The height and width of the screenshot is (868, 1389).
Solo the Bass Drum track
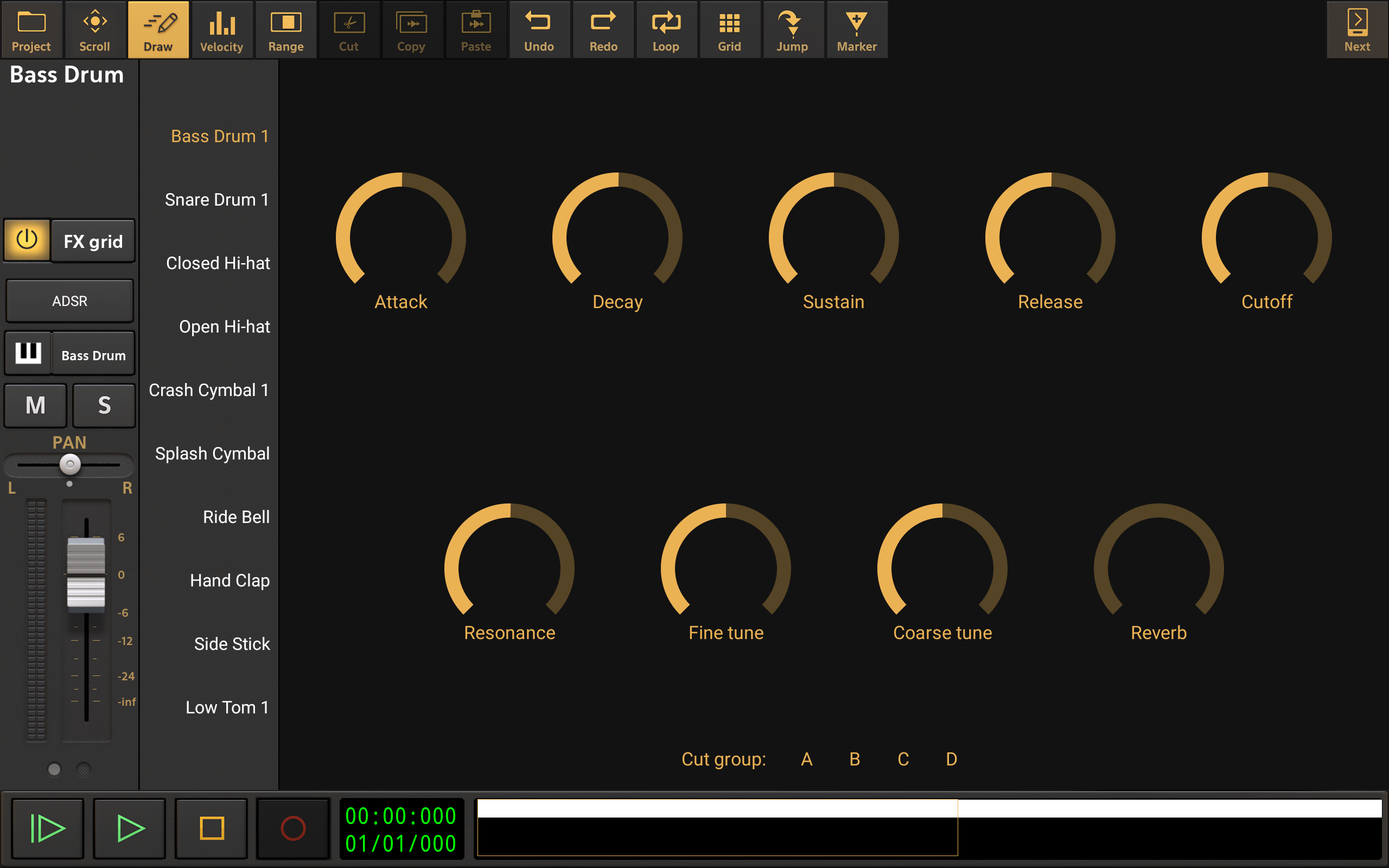tap(104, 405)
